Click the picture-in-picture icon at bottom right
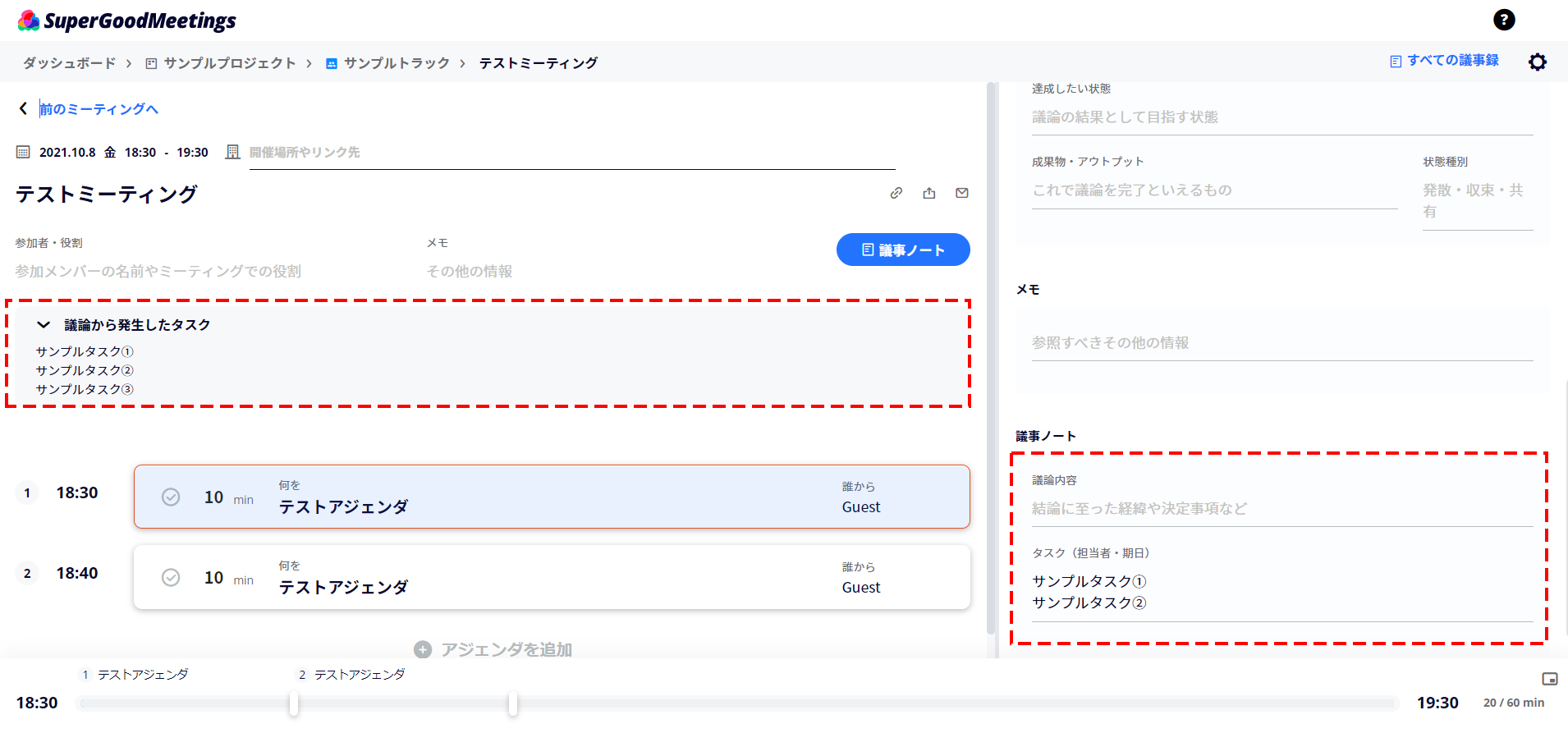1568x733 pixels. coord(1549,679)
